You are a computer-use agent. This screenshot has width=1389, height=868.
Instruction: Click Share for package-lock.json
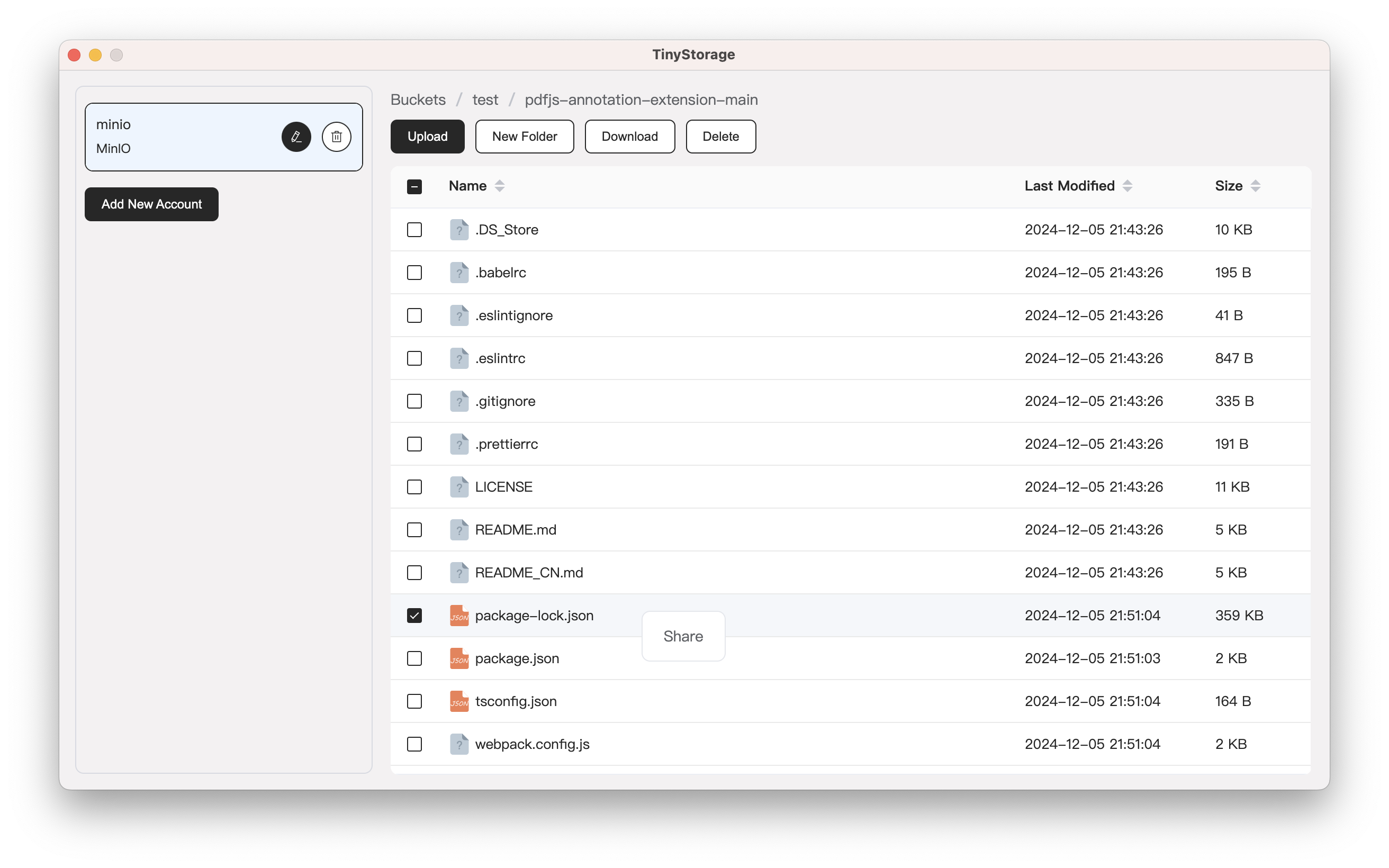[682, 636]
